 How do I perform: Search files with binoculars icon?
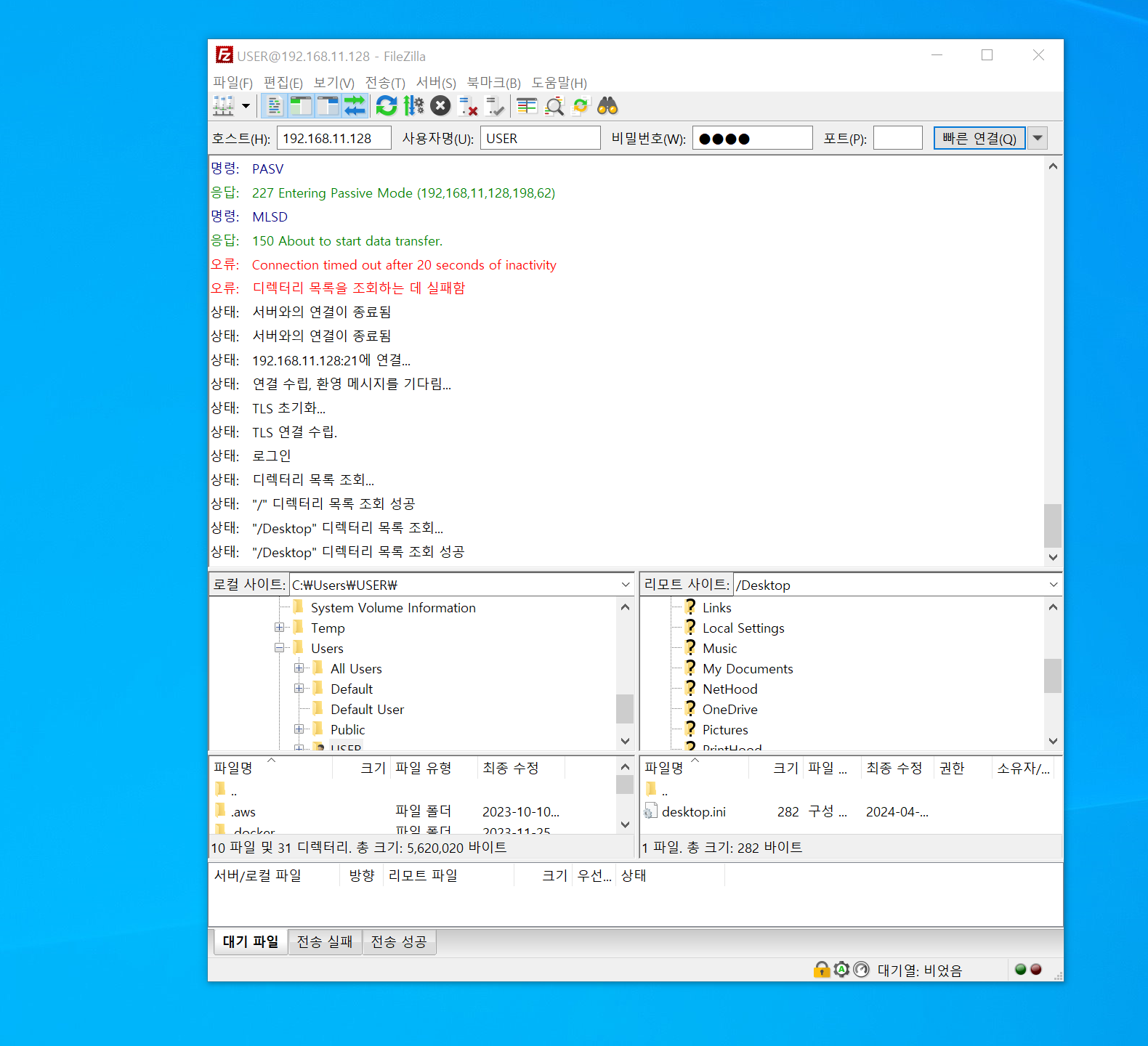point(607,106)
